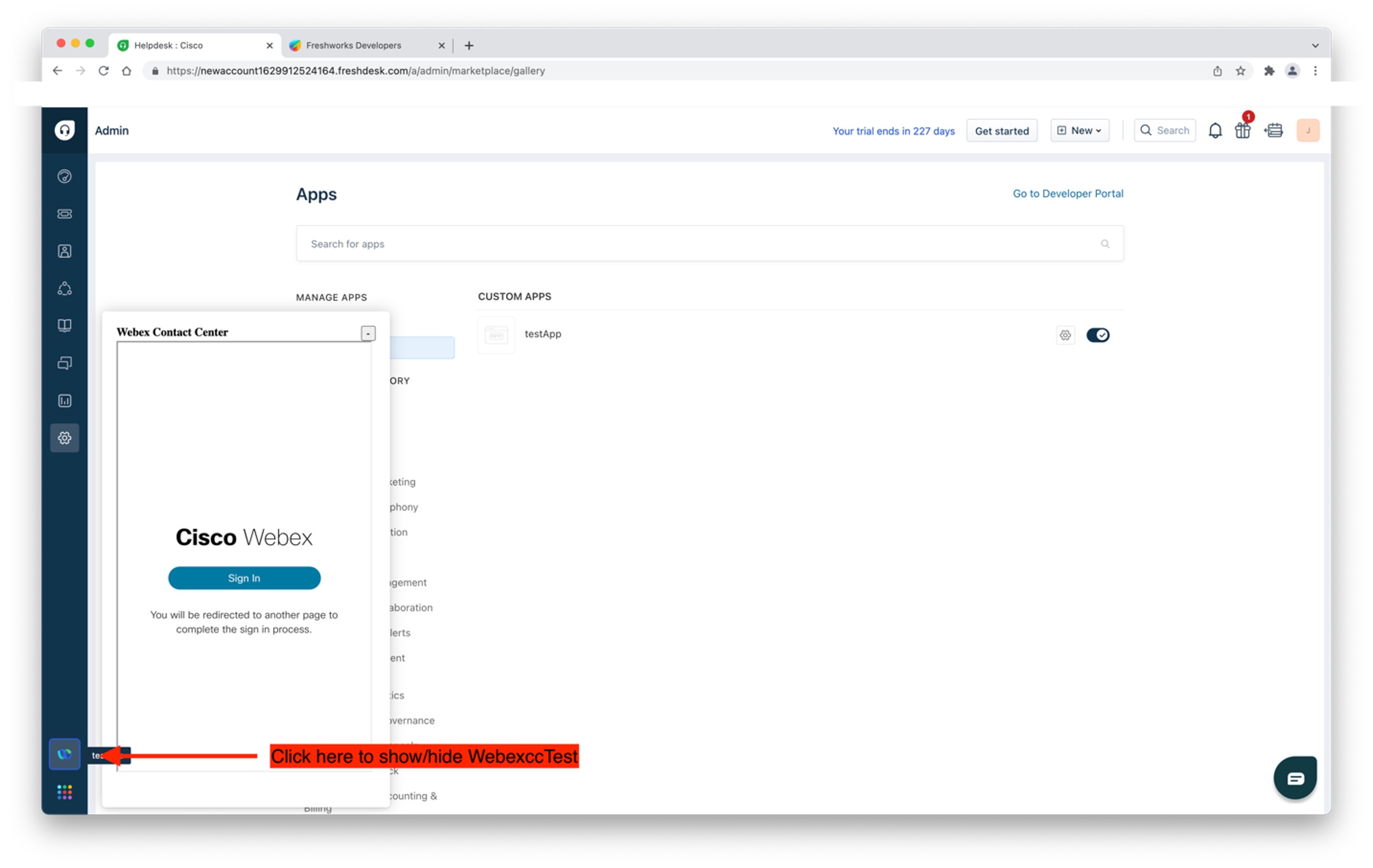Open the Freshdesk headset logo home
The image size is (1373, 868).
[x=64, y=130]
